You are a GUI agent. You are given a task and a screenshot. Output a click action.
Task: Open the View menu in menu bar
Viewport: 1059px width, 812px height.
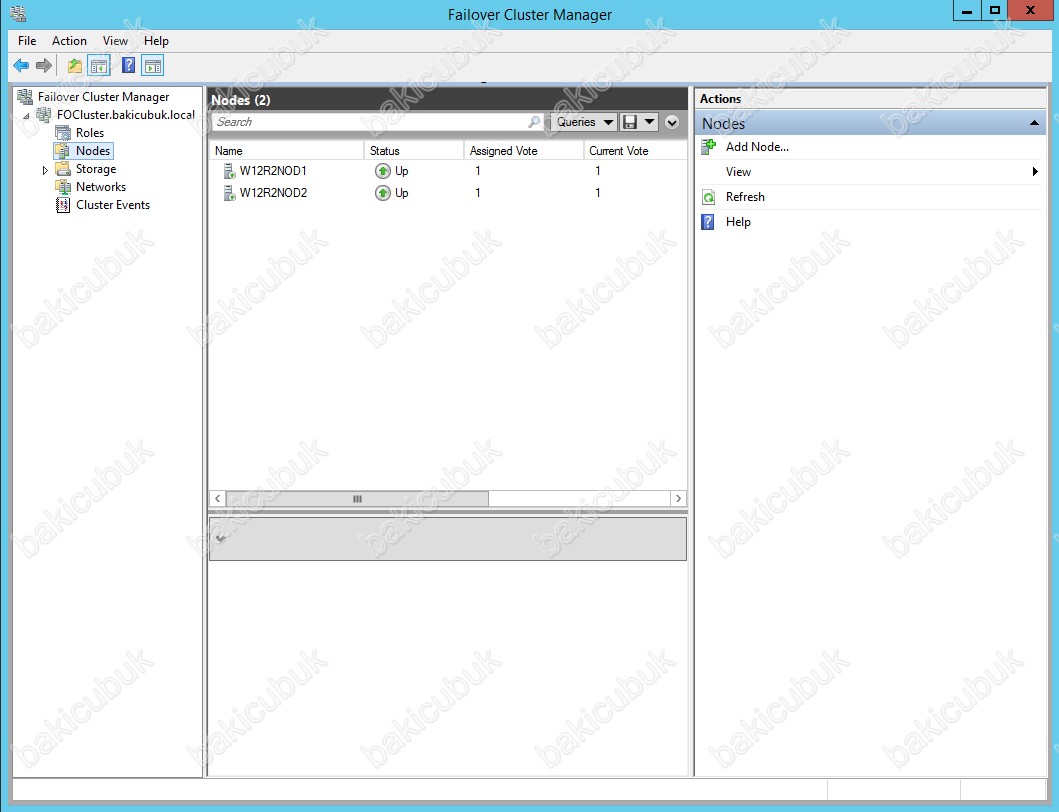[115, 41]
